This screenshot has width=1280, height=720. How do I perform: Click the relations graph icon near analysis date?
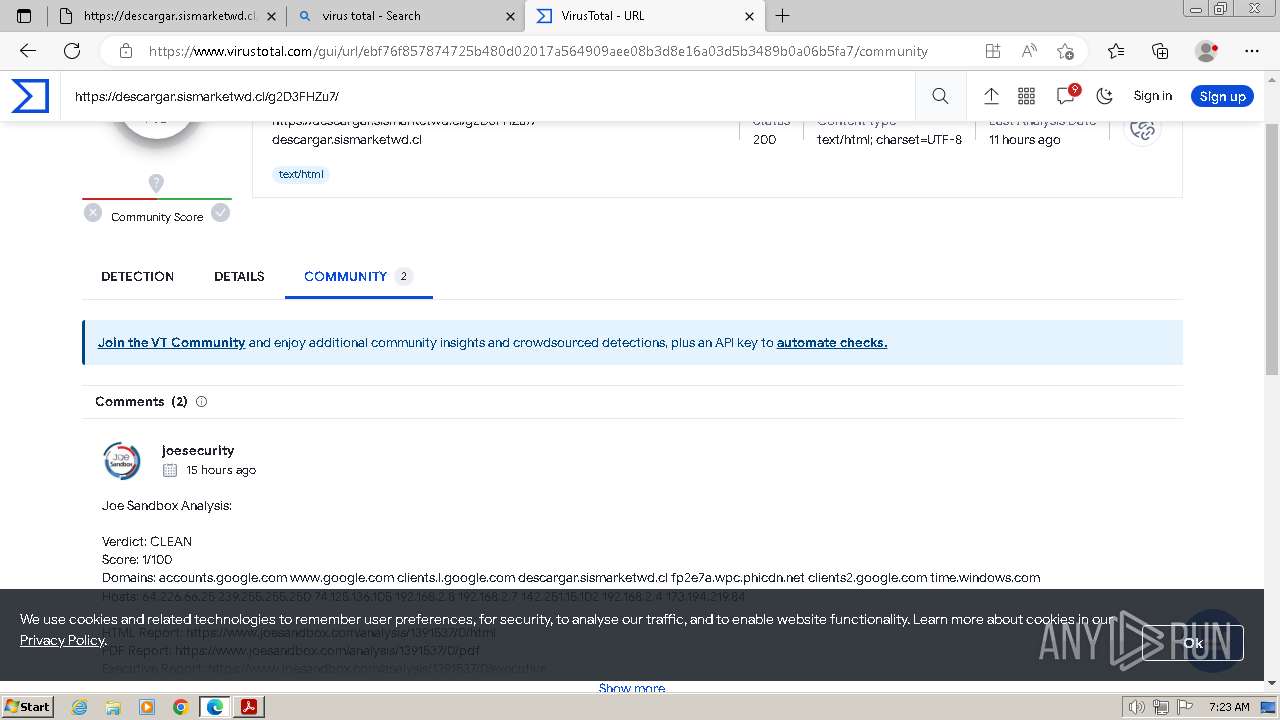pos(1142,128)
